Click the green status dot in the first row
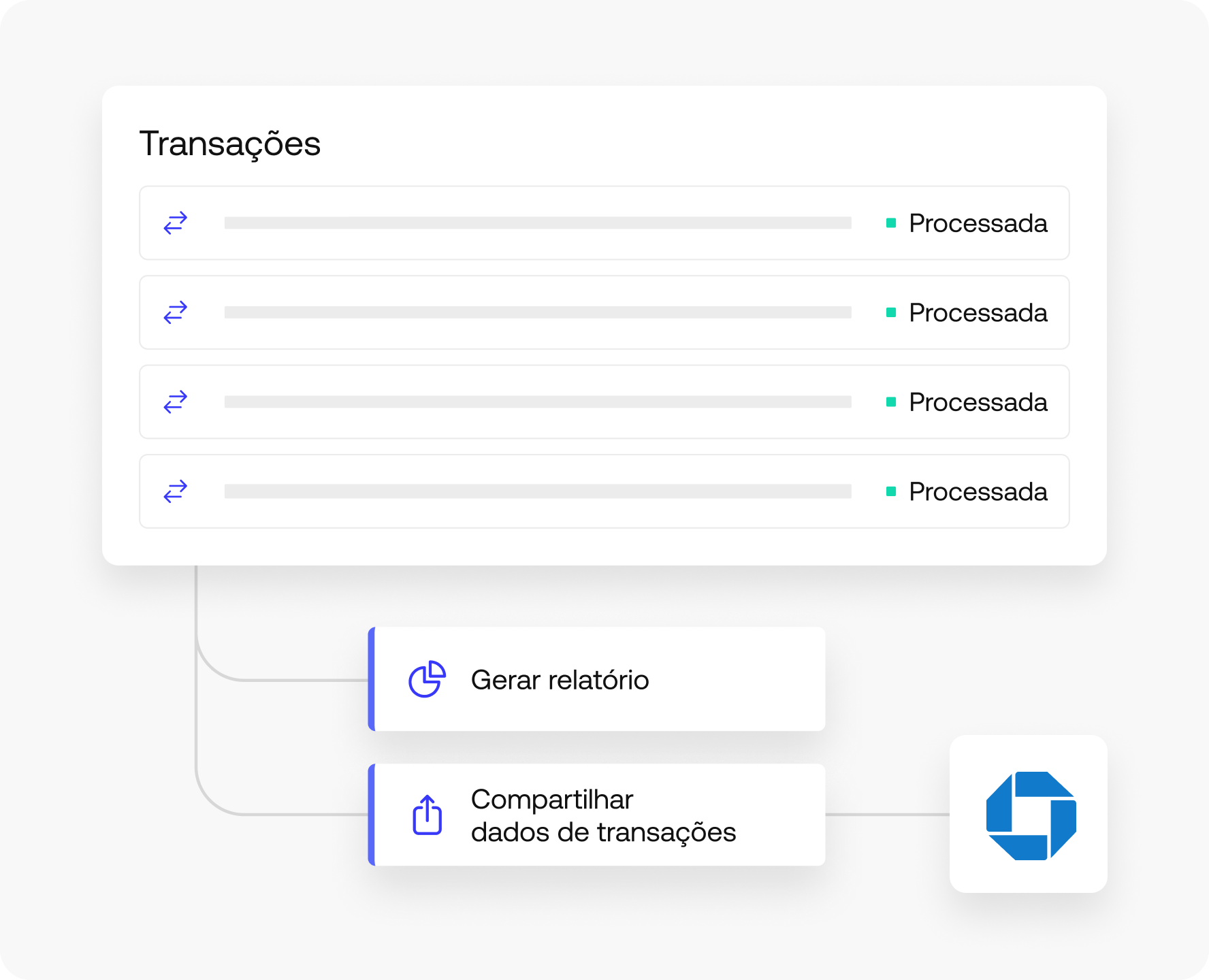1209x980 pixels. pyautogui.click(x=890, y=223)
